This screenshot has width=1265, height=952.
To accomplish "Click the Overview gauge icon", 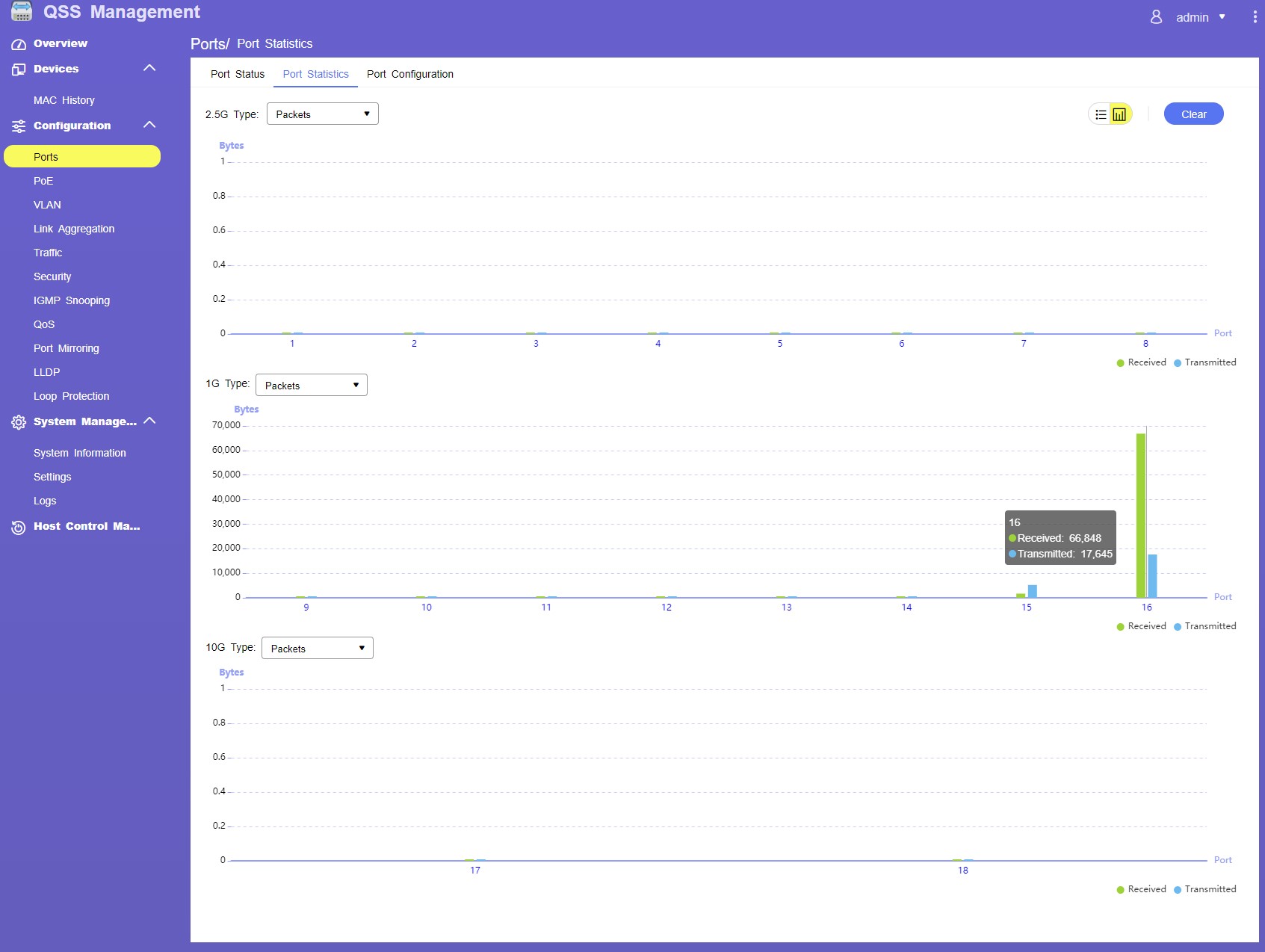I will click(x=19, y=44).
